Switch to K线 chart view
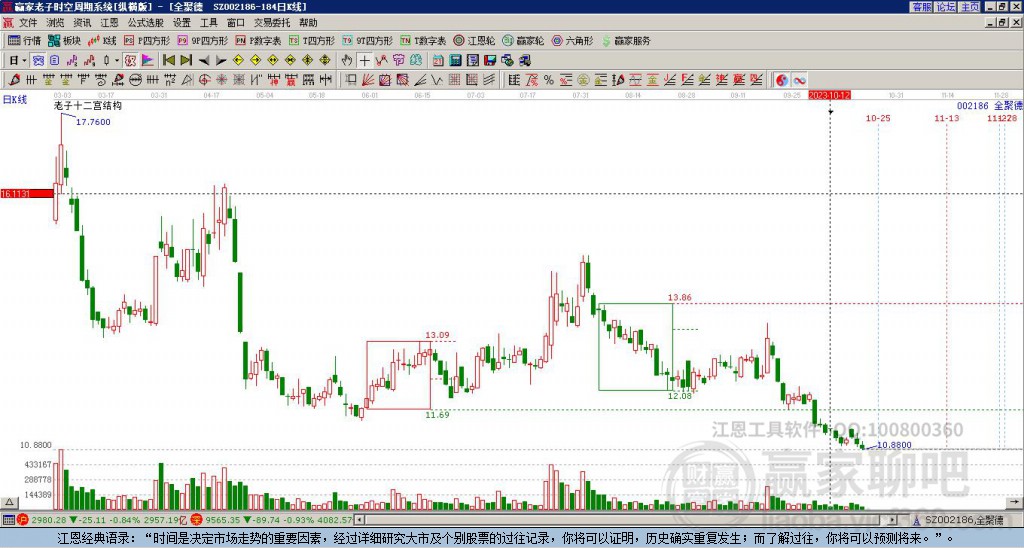This screenshot has height=548, width=1024. pos(102,40)
